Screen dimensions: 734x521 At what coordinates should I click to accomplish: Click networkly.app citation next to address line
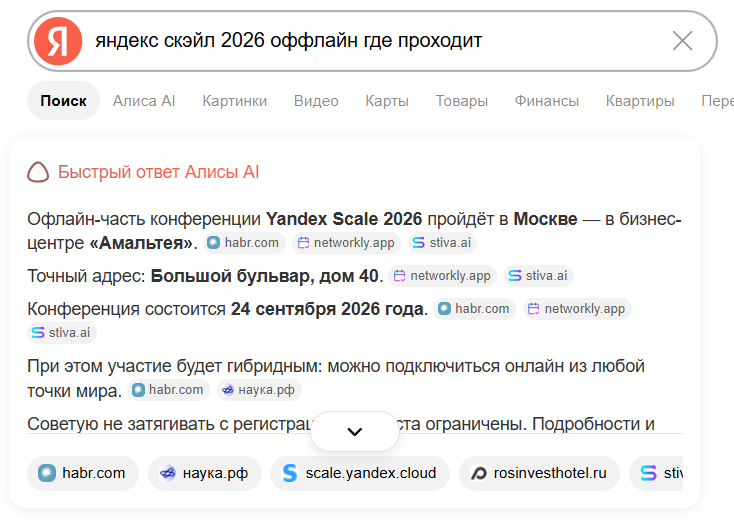pyautogui.click(x=442, y=276)
